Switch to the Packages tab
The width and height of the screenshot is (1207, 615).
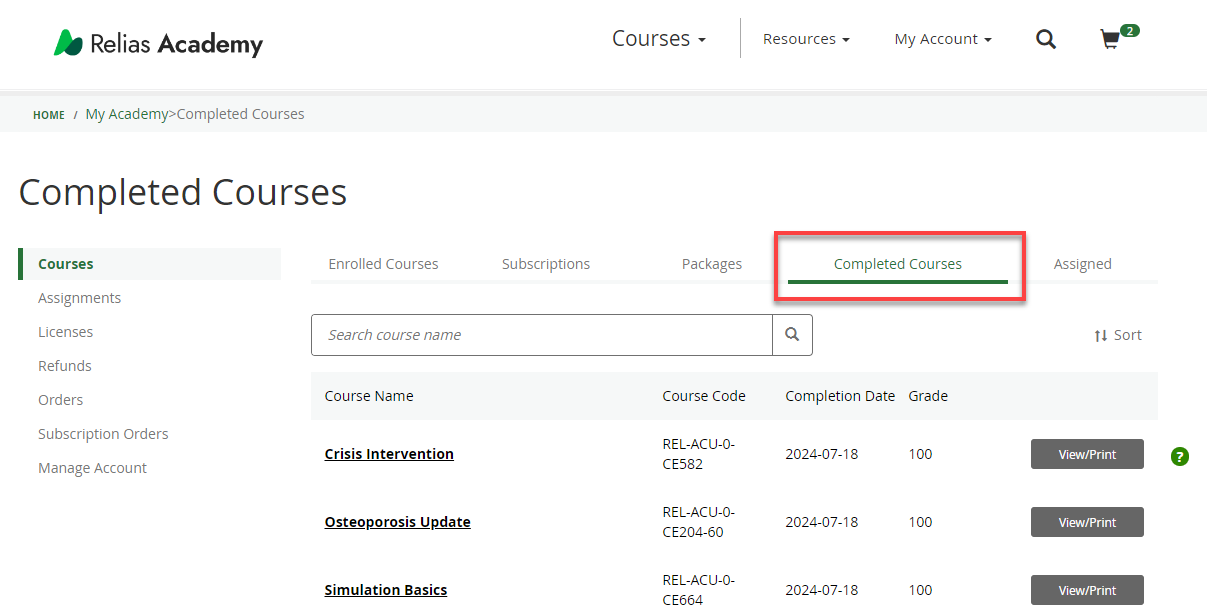pos(712,264)
